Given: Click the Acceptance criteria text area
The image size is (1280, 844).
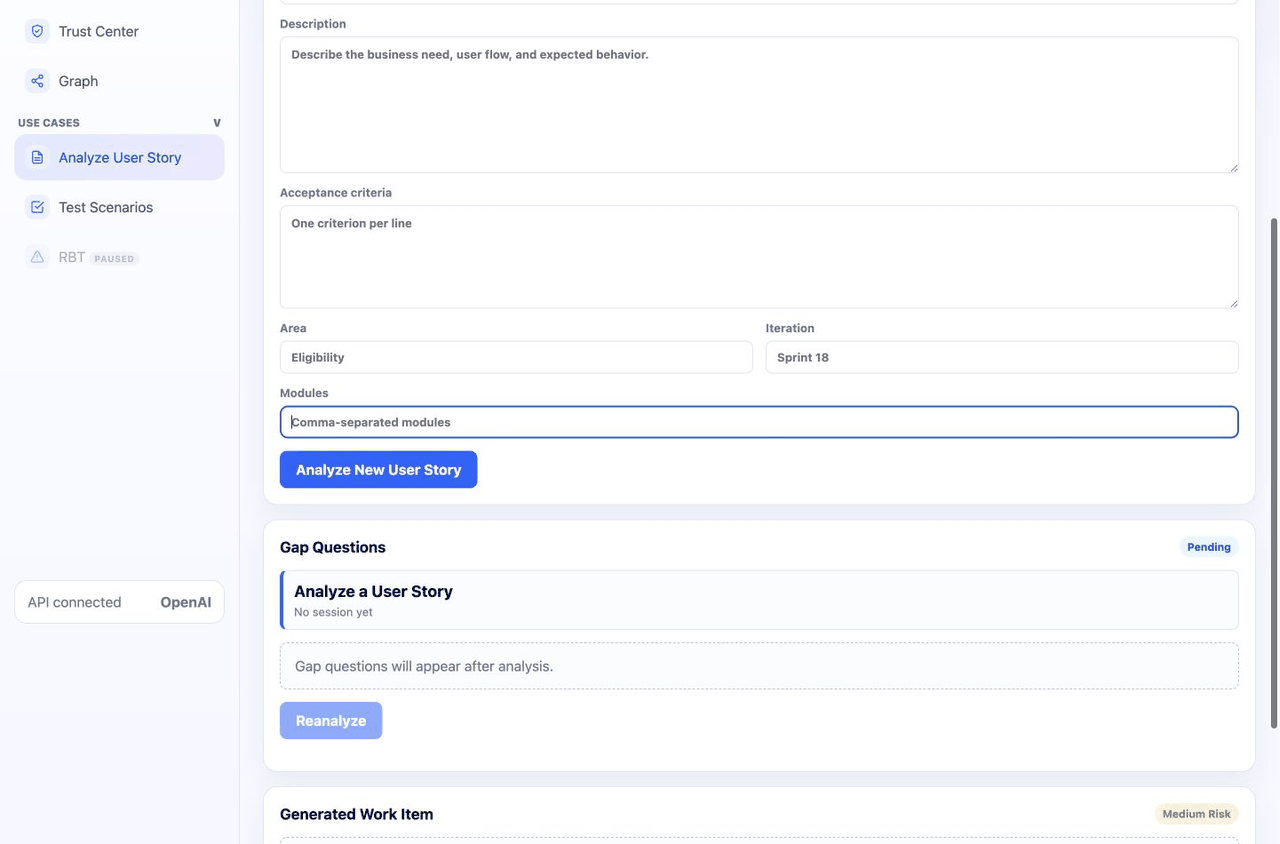Looking at the screenshot, I should pos(759,257).
